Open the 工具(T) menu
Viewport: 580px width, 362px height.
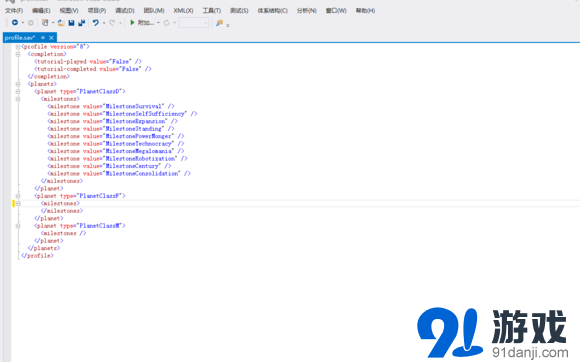[212, 11]
